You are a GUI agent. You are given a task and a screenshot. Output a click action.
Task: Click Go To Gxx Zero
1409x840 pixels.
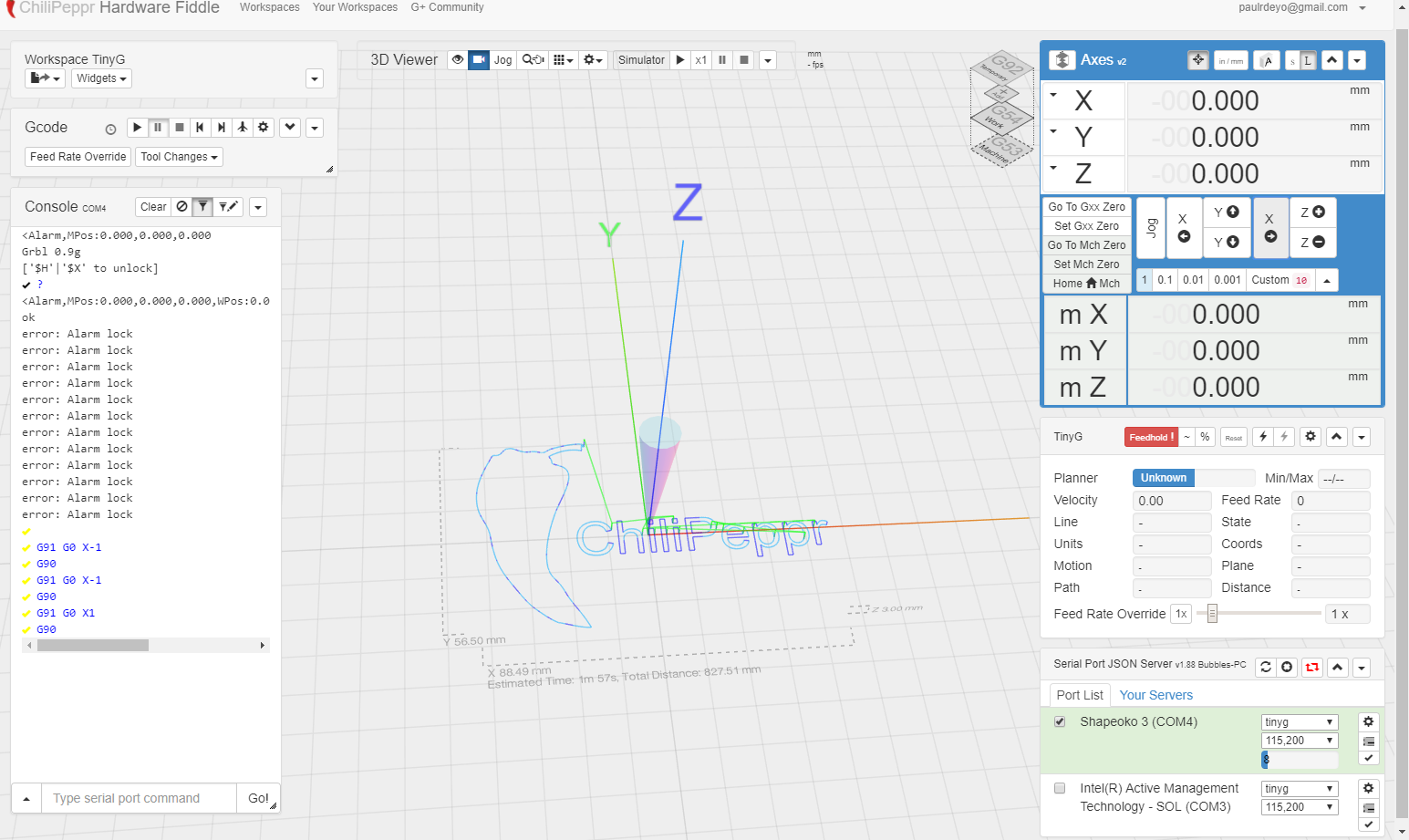tap(1086, 207)
